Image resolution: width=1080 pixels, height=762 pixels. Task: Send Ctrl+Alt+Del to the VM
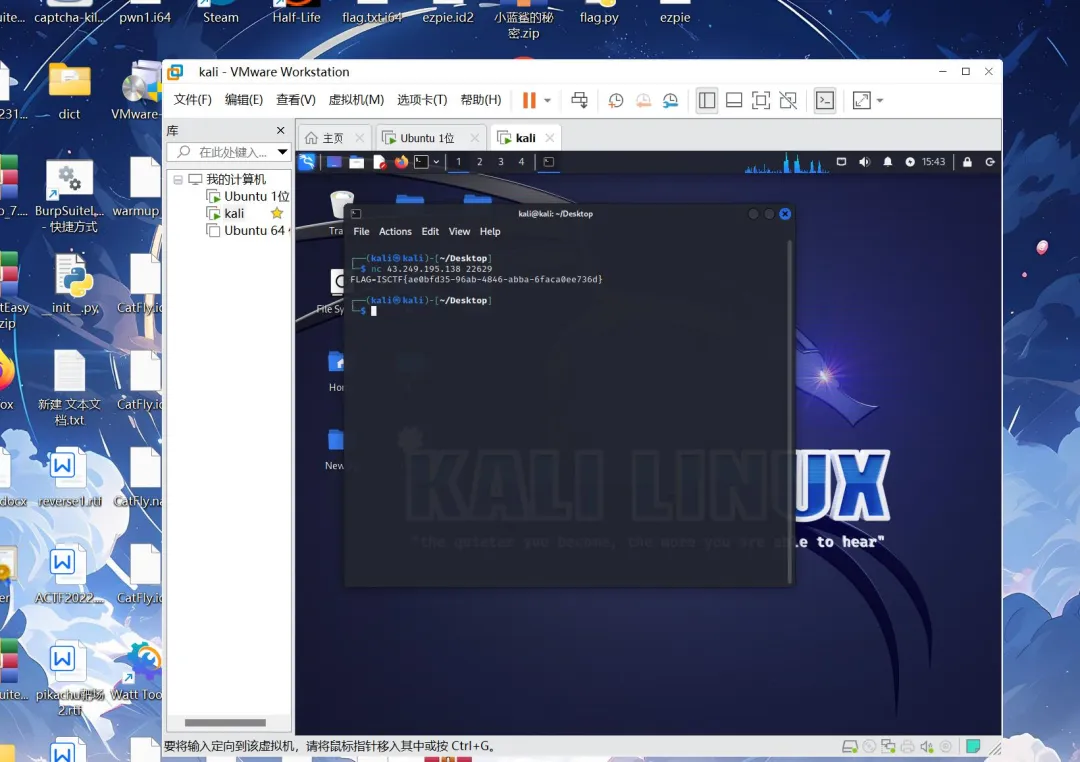[x=579, y=101]
